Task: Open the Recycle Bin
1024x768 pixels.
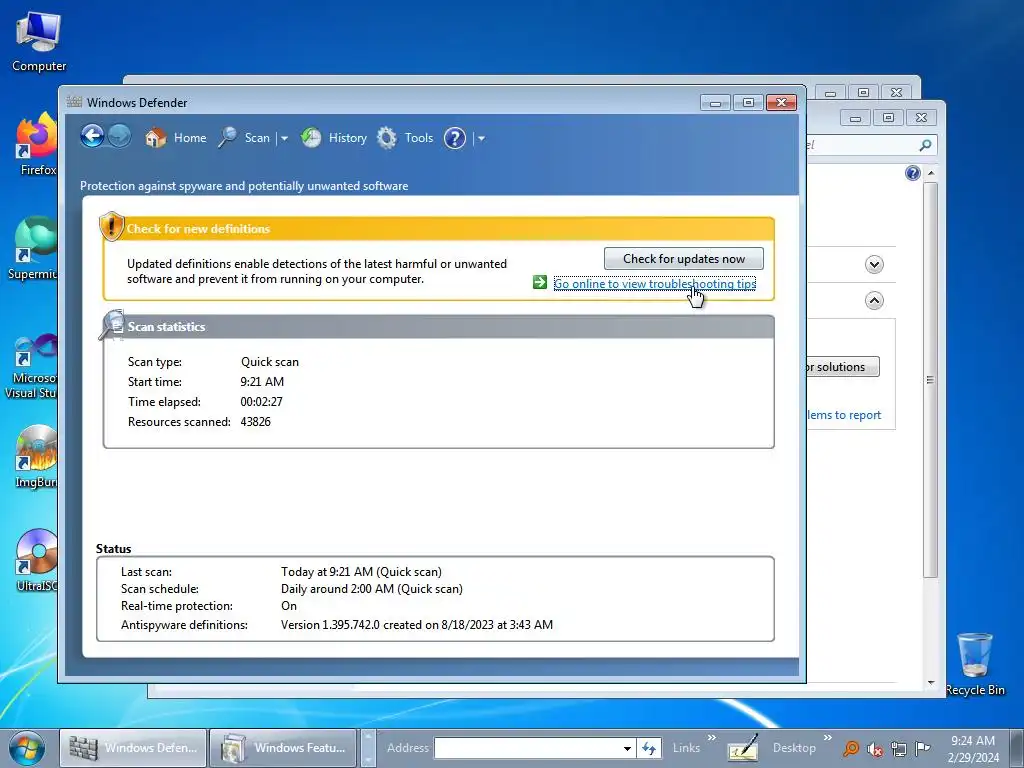Action: [975, 664]
